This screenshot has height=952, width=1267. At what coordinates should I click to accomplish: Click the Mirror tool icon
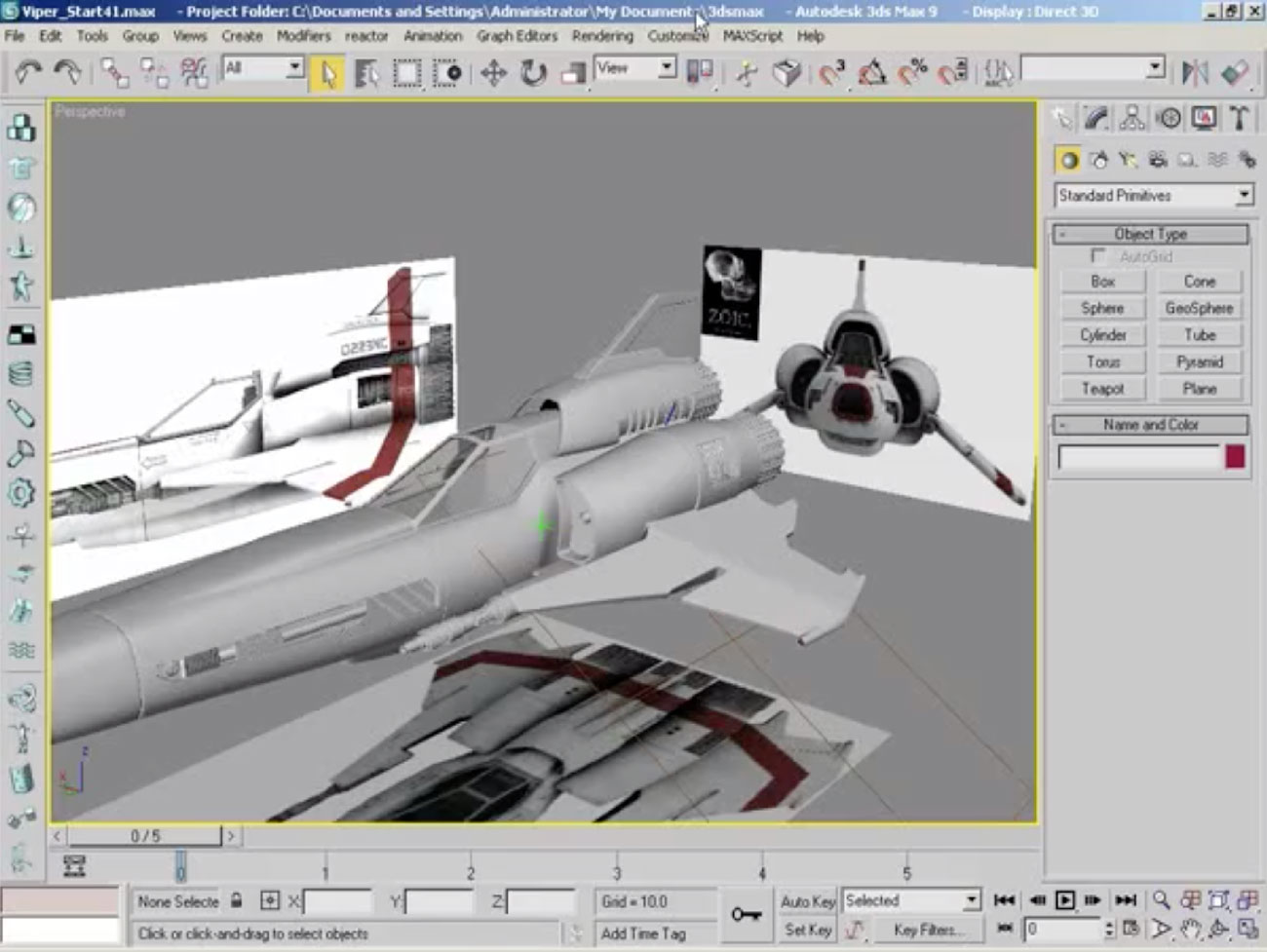point(1195,73)
